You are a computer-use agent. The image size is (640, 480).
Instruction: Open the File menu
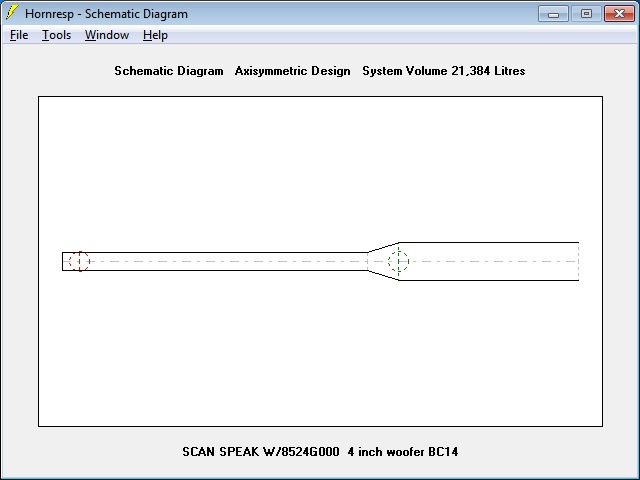(19, 35)
